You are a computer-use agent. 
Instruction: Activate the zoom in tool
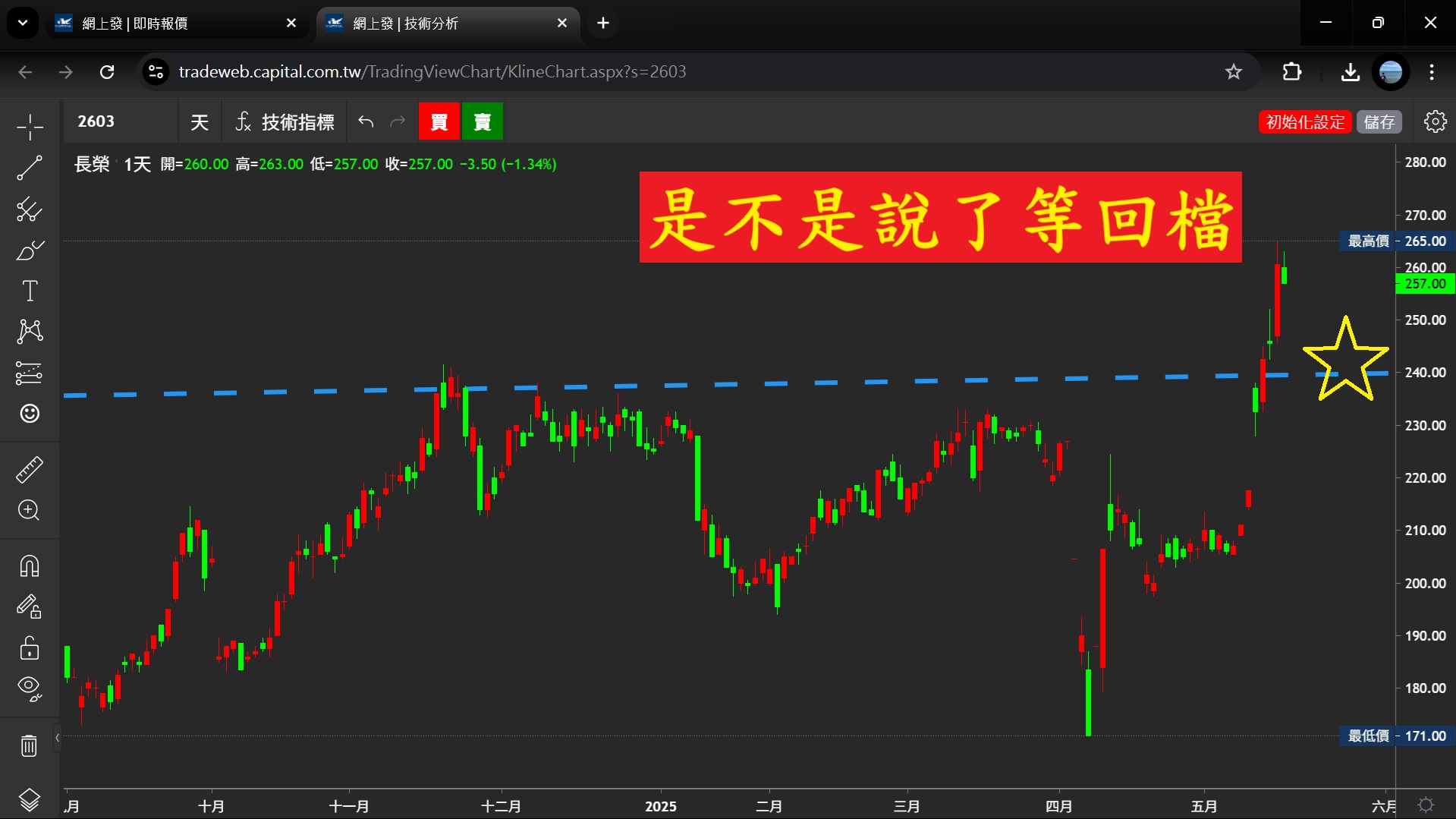[x=30, y=510]
